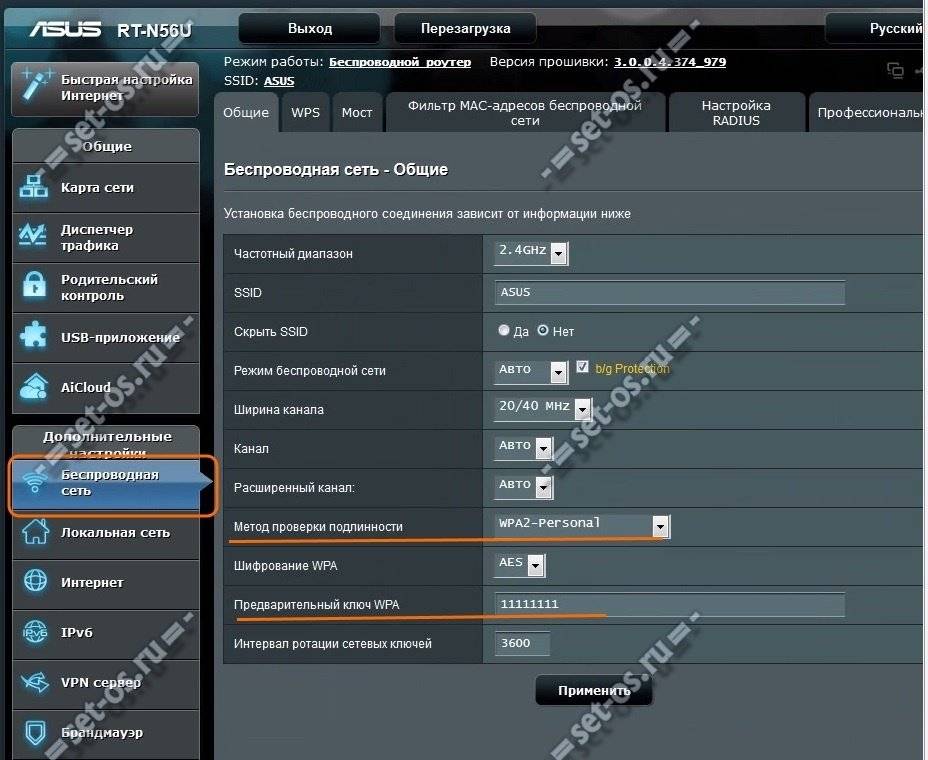This screenshot has height=760, width=928.
Task: Click the Local Network (Локальная сеть) house icon
Action: point(35,532)
